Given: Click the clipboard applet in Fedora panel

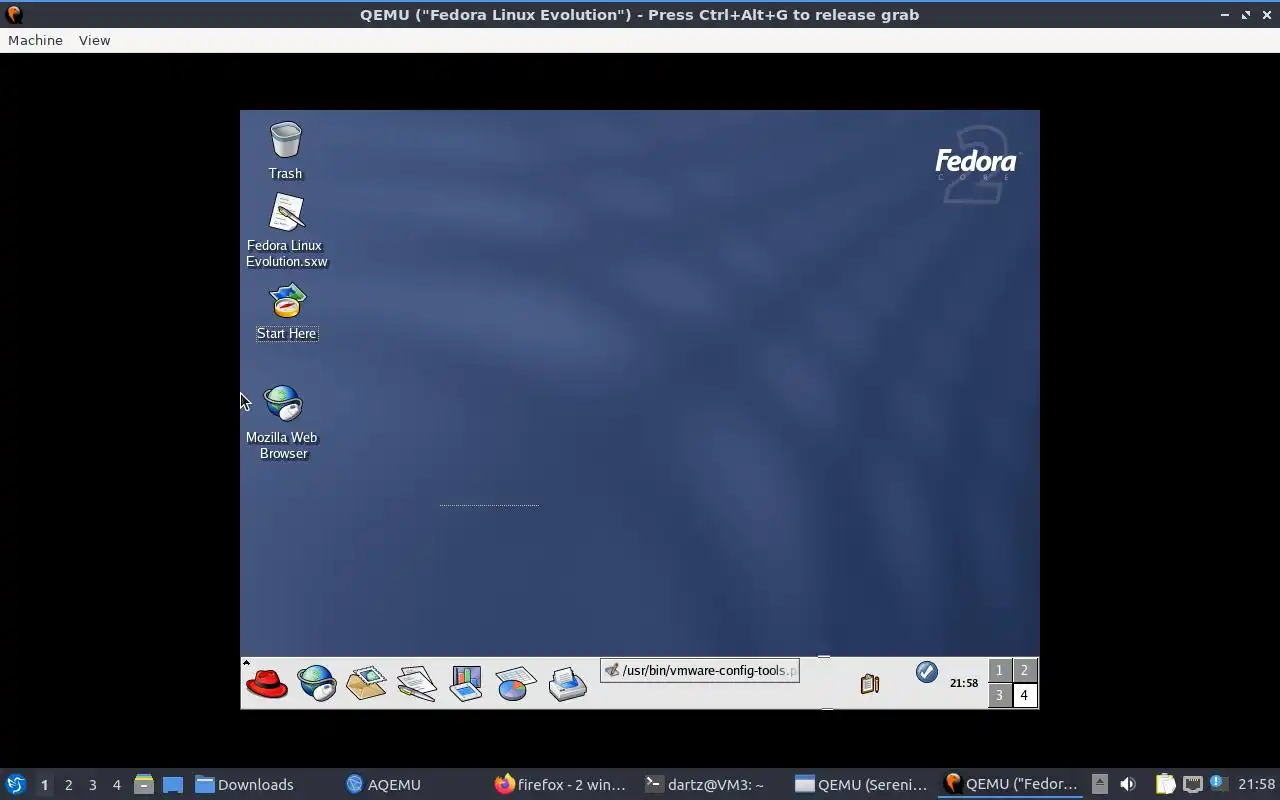Looking at the screenshot, I should tap(870, 683).
